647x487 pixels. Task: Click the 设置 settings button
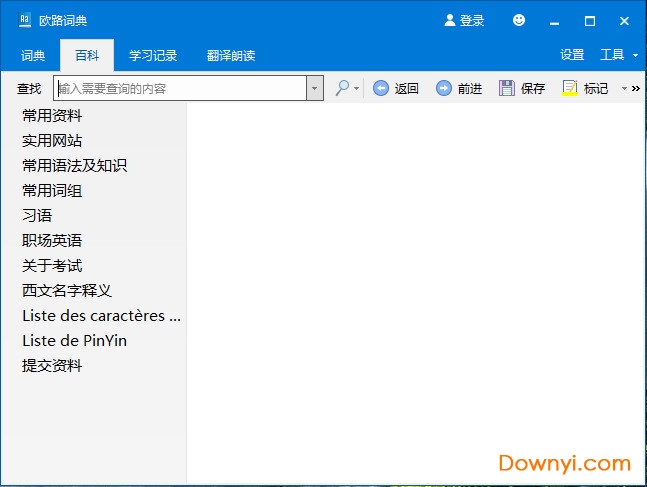[x=572, y=55]
